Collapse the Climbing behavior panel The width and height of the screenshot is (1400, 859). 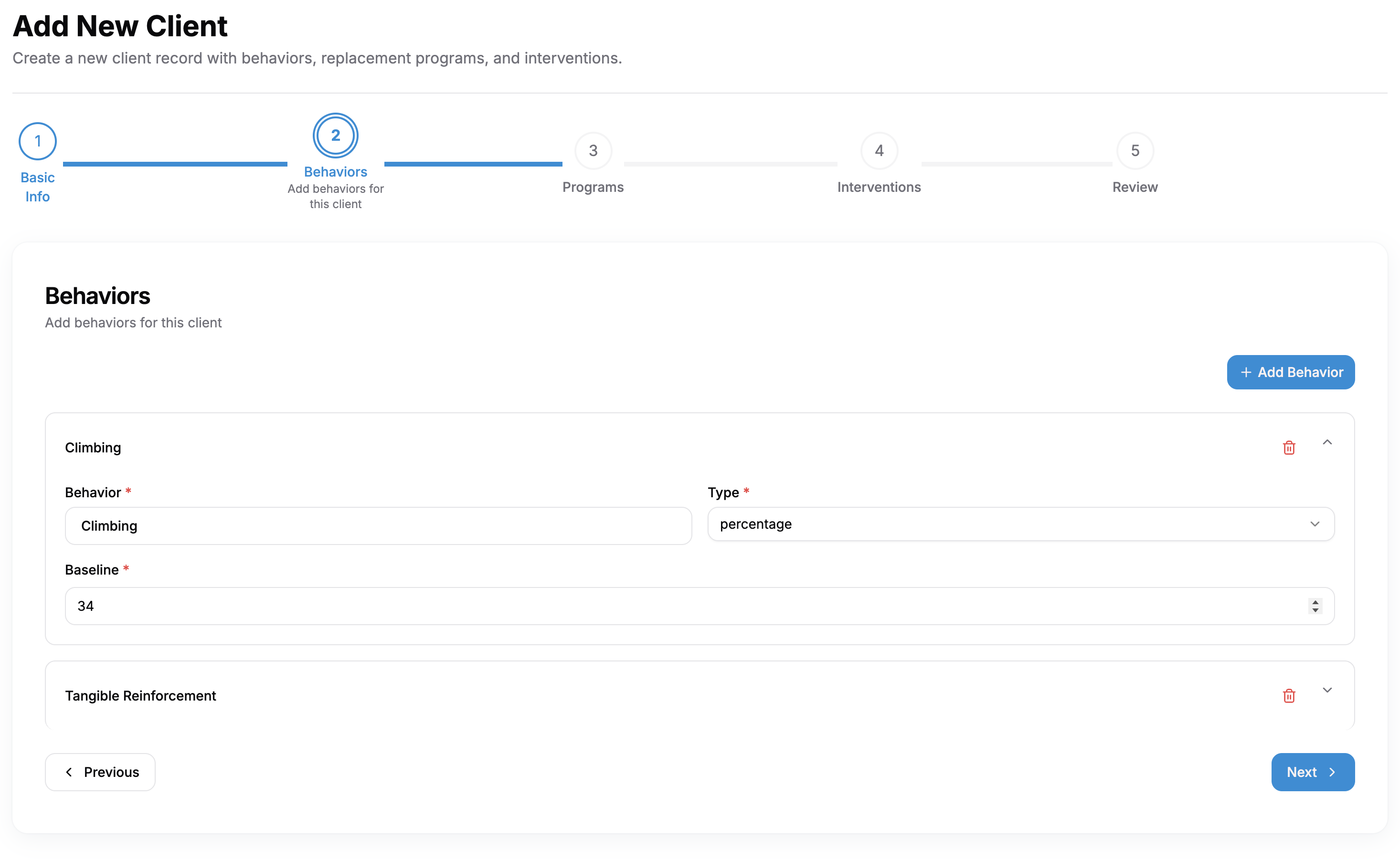tap(1326, 442)
